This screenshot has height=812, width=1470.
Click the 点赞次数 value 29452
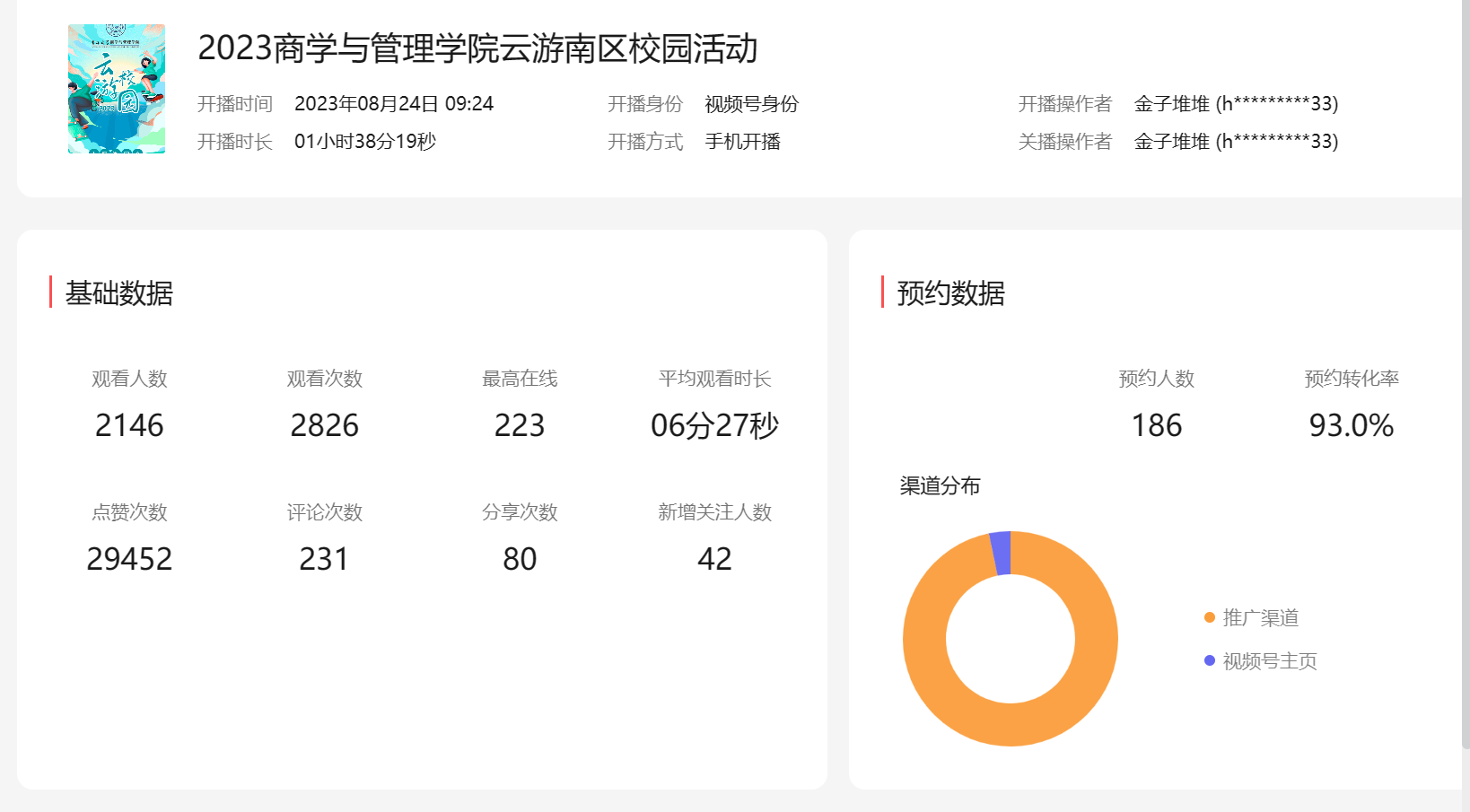point(129,559)
